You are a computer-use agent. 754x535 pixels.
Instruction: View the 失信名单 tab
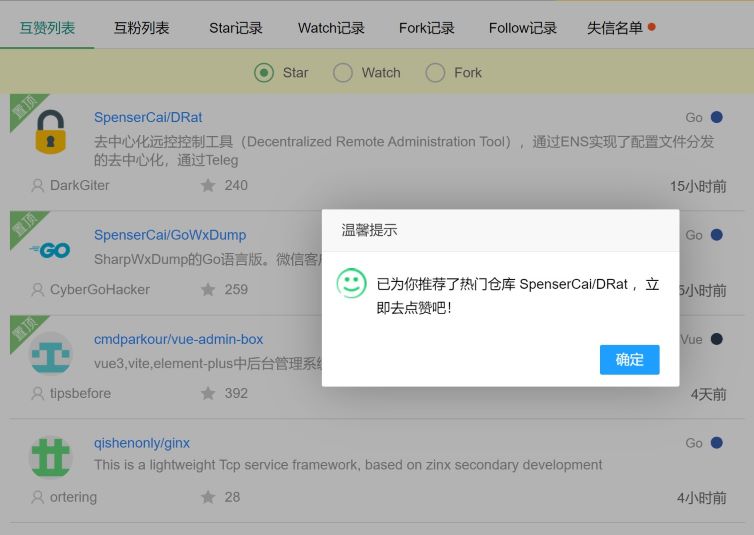[x=615, y=28]
